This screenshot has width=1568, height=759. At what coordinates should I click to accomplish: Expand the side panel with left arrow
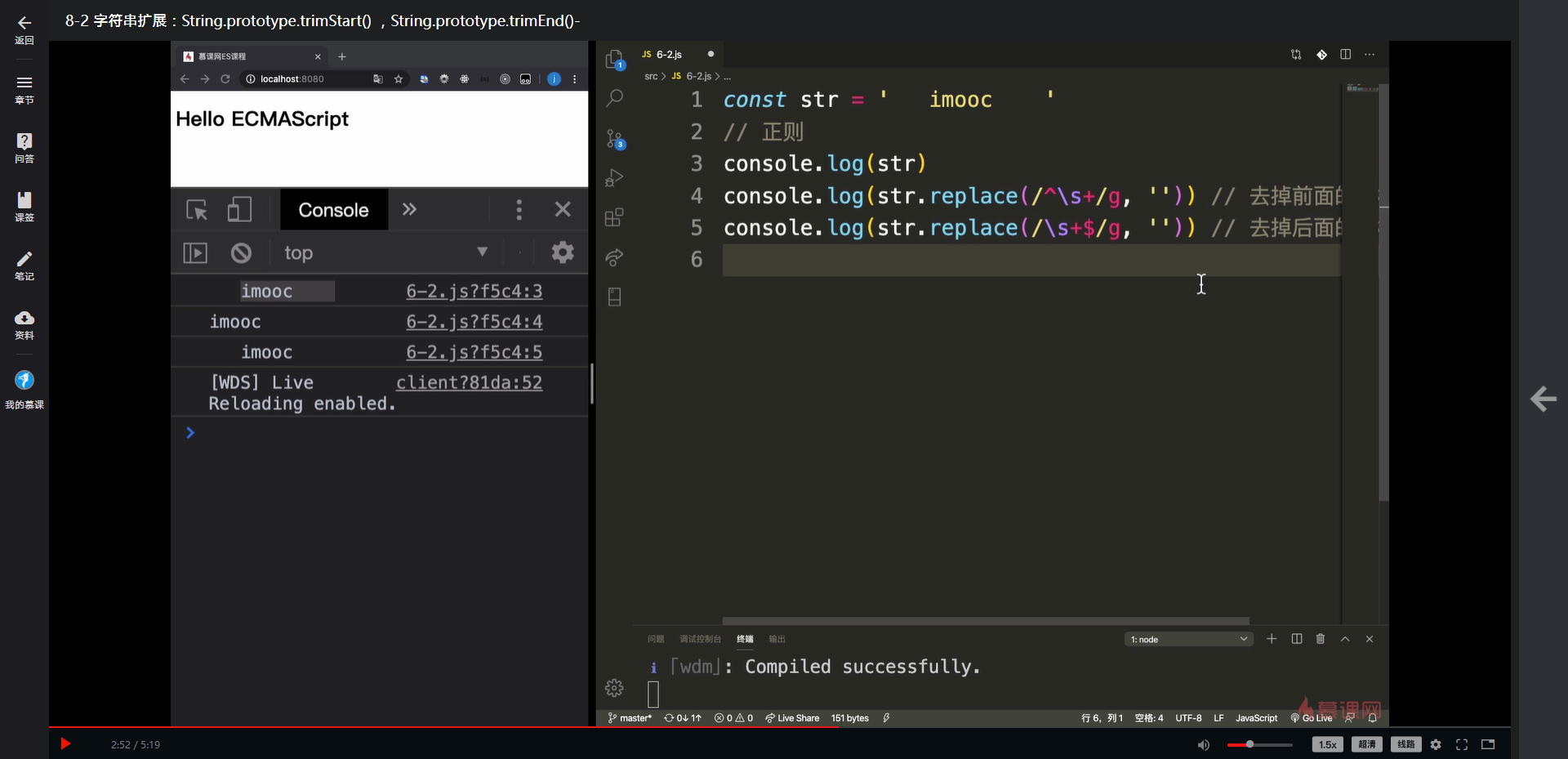point(1543,399)
